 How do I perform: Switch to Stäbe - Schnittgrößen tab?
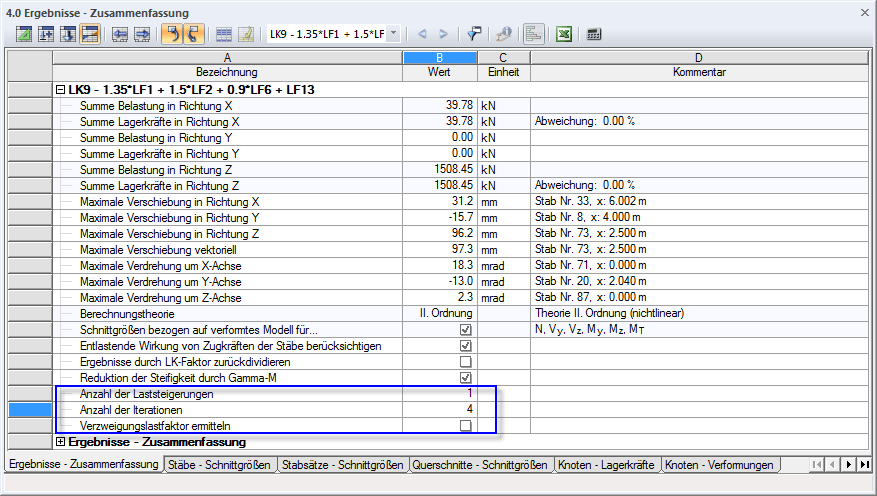click(219, 465)
